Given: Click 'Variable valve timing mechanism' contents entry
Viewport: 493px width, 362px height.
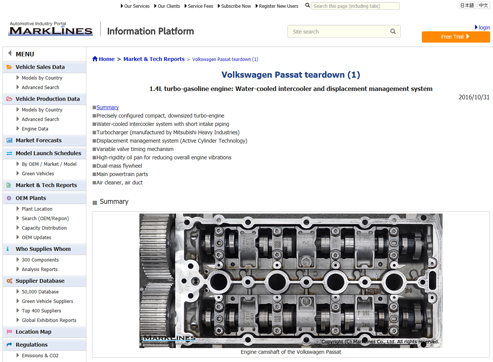Looking at the screenshot, I should 135,149.
